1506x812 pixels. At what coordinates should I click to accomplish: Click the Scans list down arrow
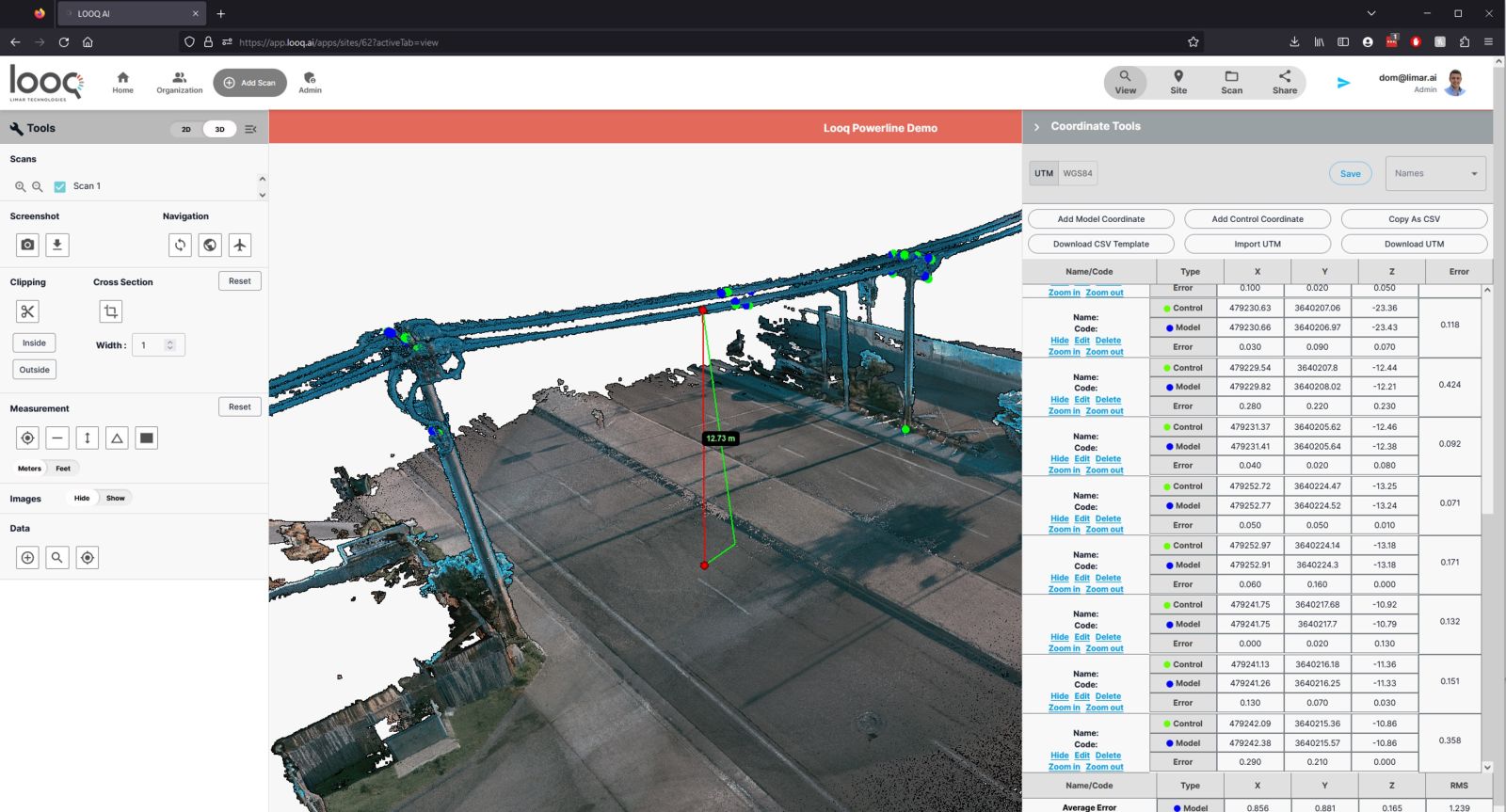pyautogui.click(x=262, y=195)
